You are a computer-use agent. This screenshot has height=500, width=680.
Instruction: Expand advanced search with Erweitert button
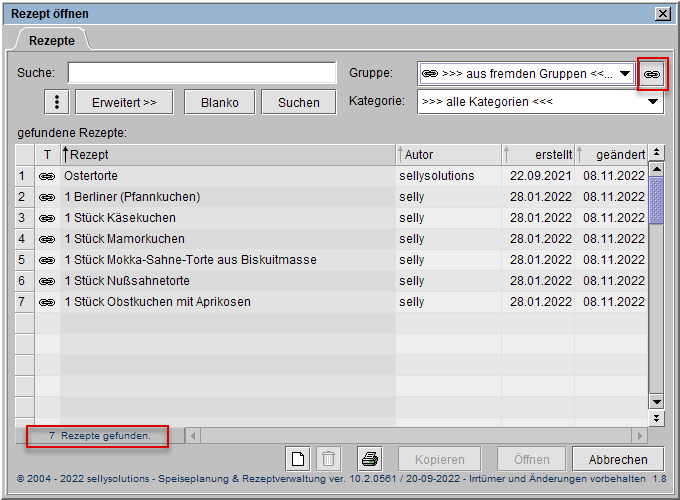124,102
